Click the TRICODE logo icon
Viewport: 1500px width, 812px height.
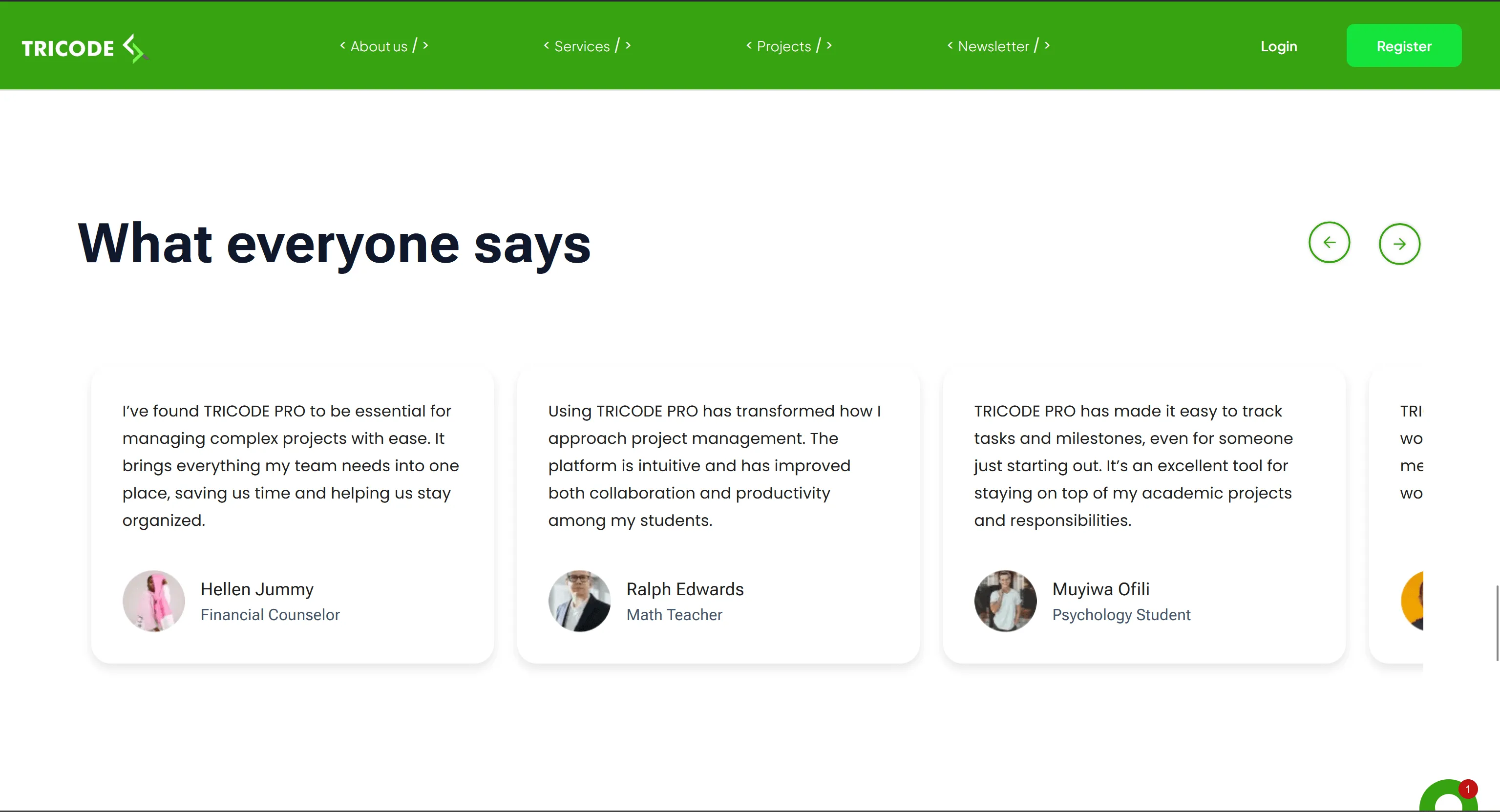[134, 48]
